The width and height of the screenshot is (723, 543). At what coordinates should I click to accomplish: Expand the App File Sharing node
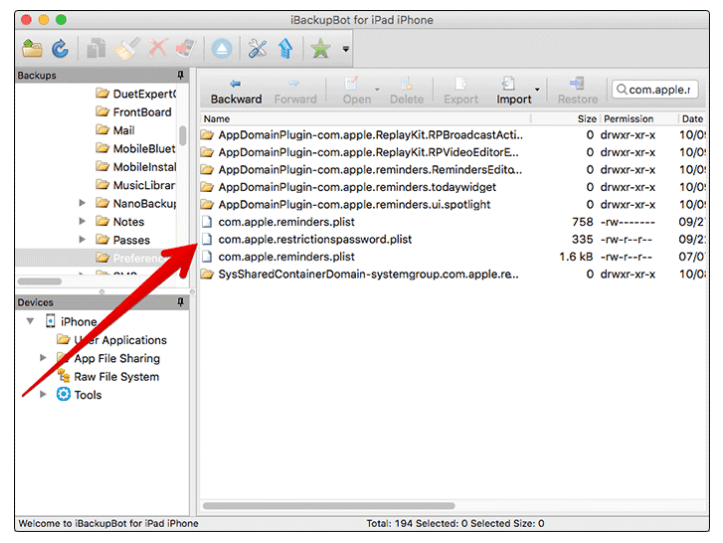pos(43,358)
